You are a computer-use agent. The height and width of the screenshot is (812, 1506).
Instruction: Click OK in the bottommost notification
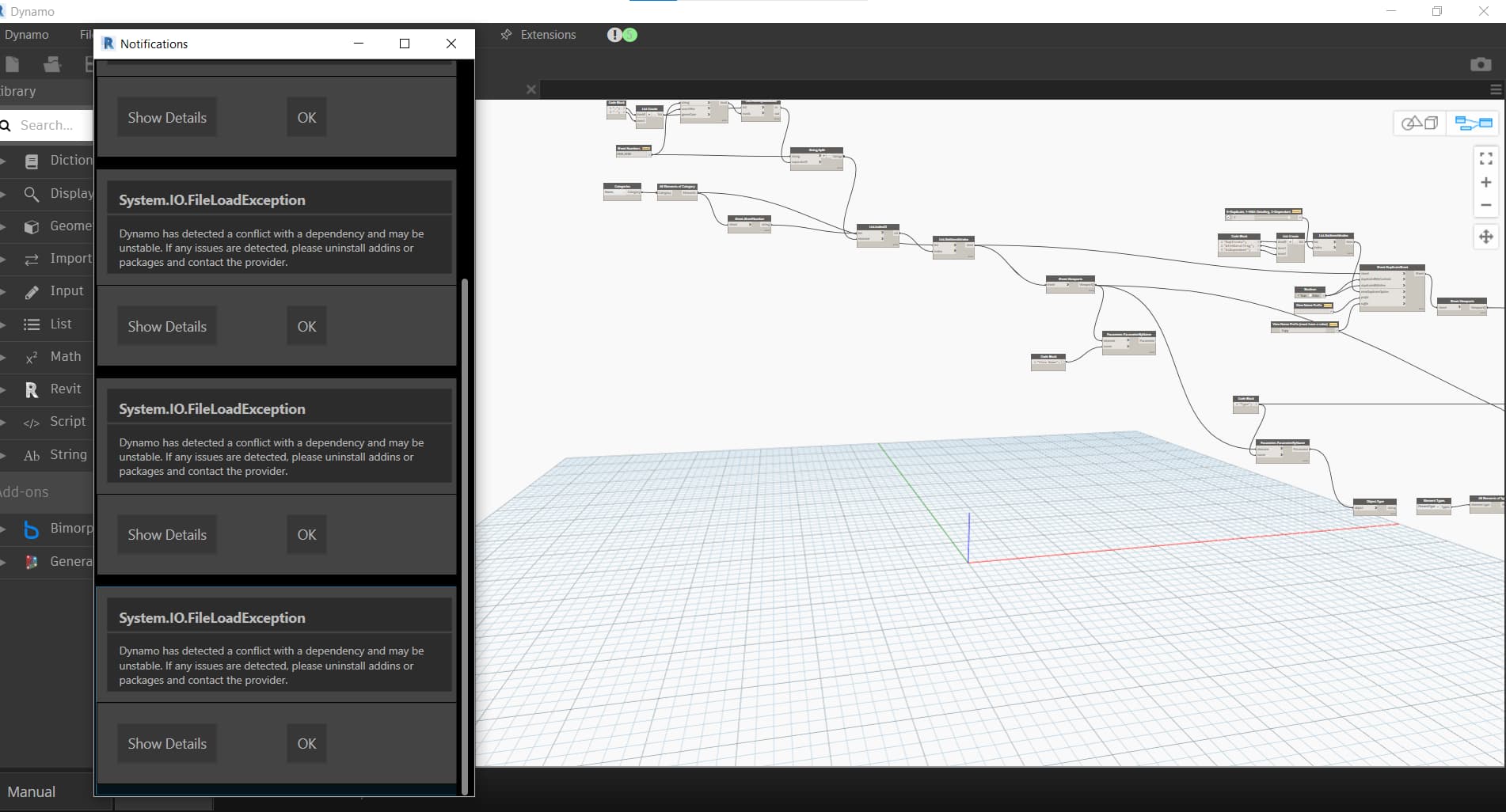(x=306, y=744)
